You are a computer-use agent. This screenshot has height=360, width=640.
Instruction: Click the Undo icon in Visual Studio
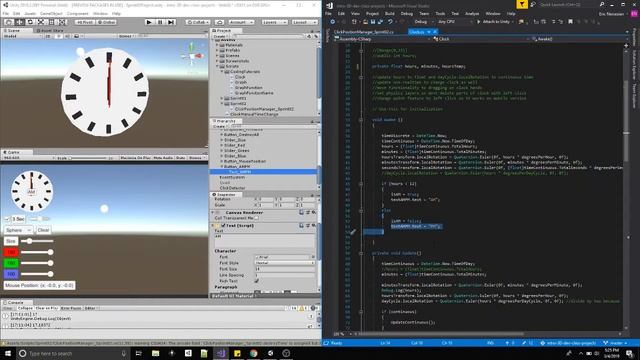pyautogui.click(x=390, y=22)
